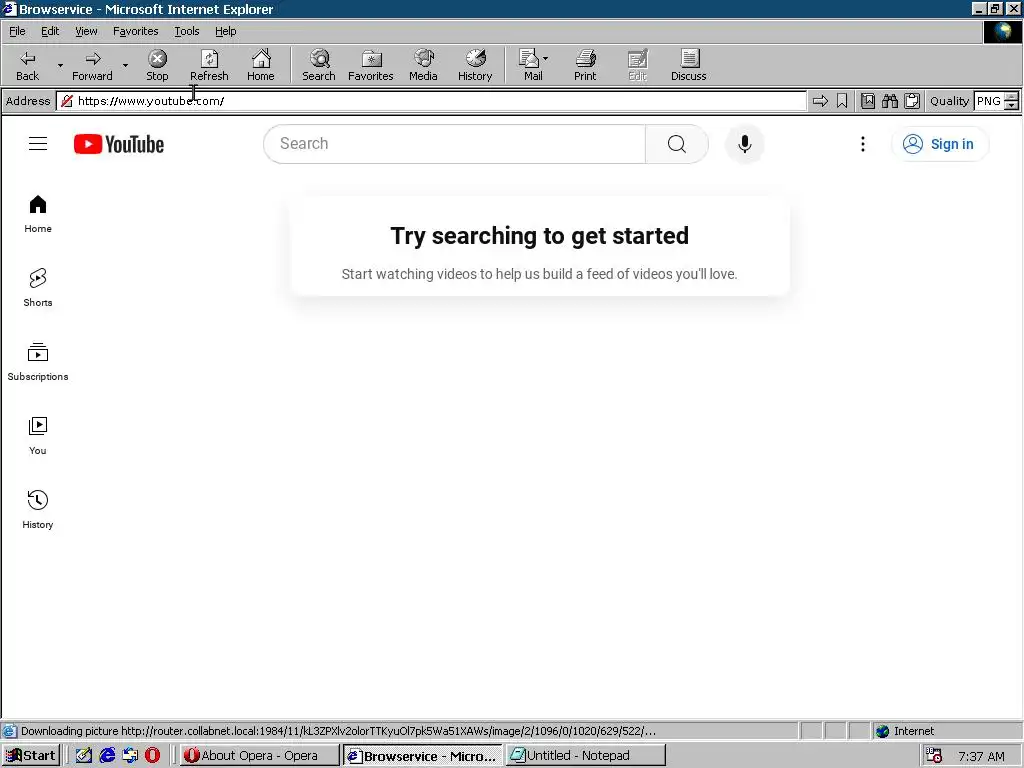Switch to Untitled - Notepad taskbar window

pos(586,756)
